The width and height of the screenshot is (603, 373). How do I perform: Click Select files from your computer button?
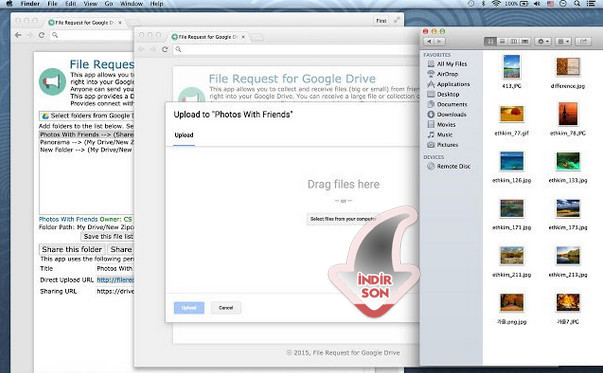pyautogui.click(x=342, y=219)
